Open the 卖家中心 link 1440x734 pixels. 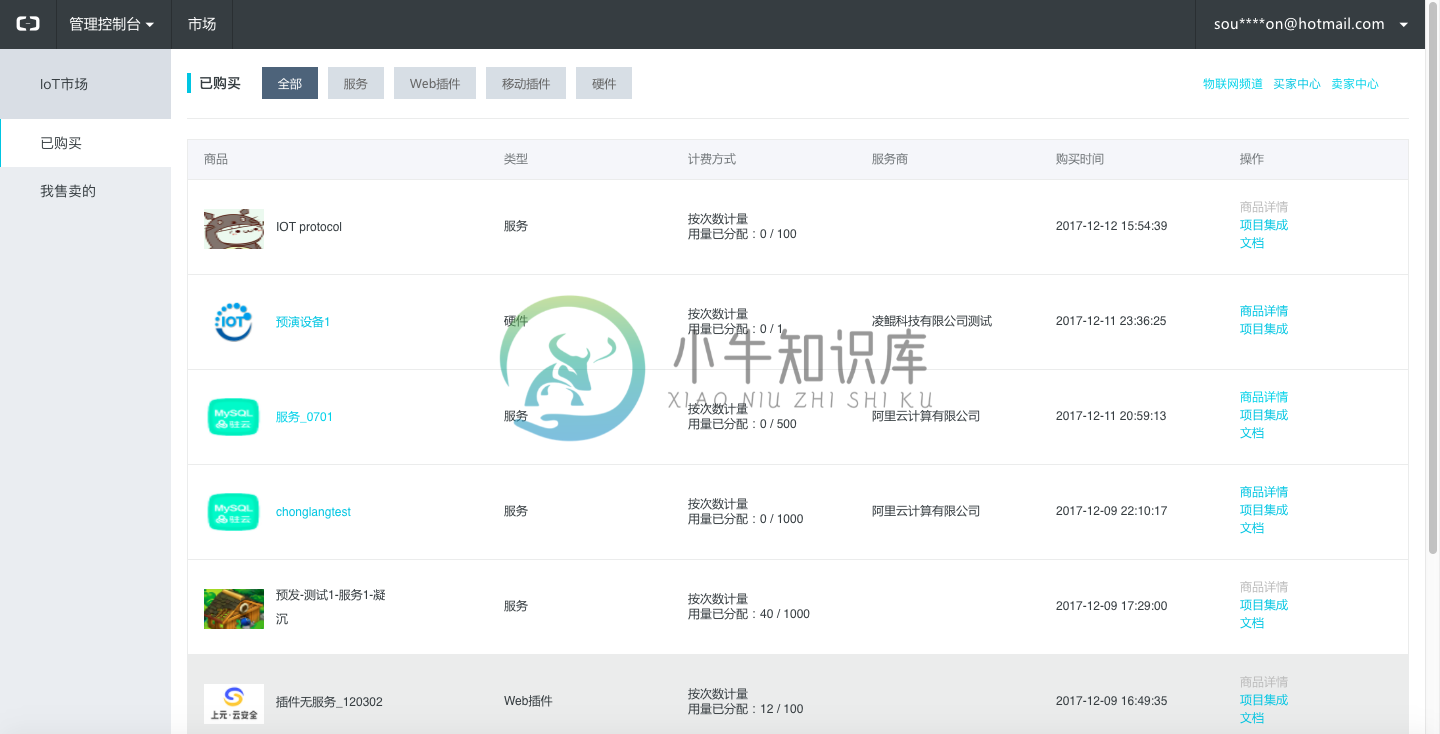[x=1355, y=84]
